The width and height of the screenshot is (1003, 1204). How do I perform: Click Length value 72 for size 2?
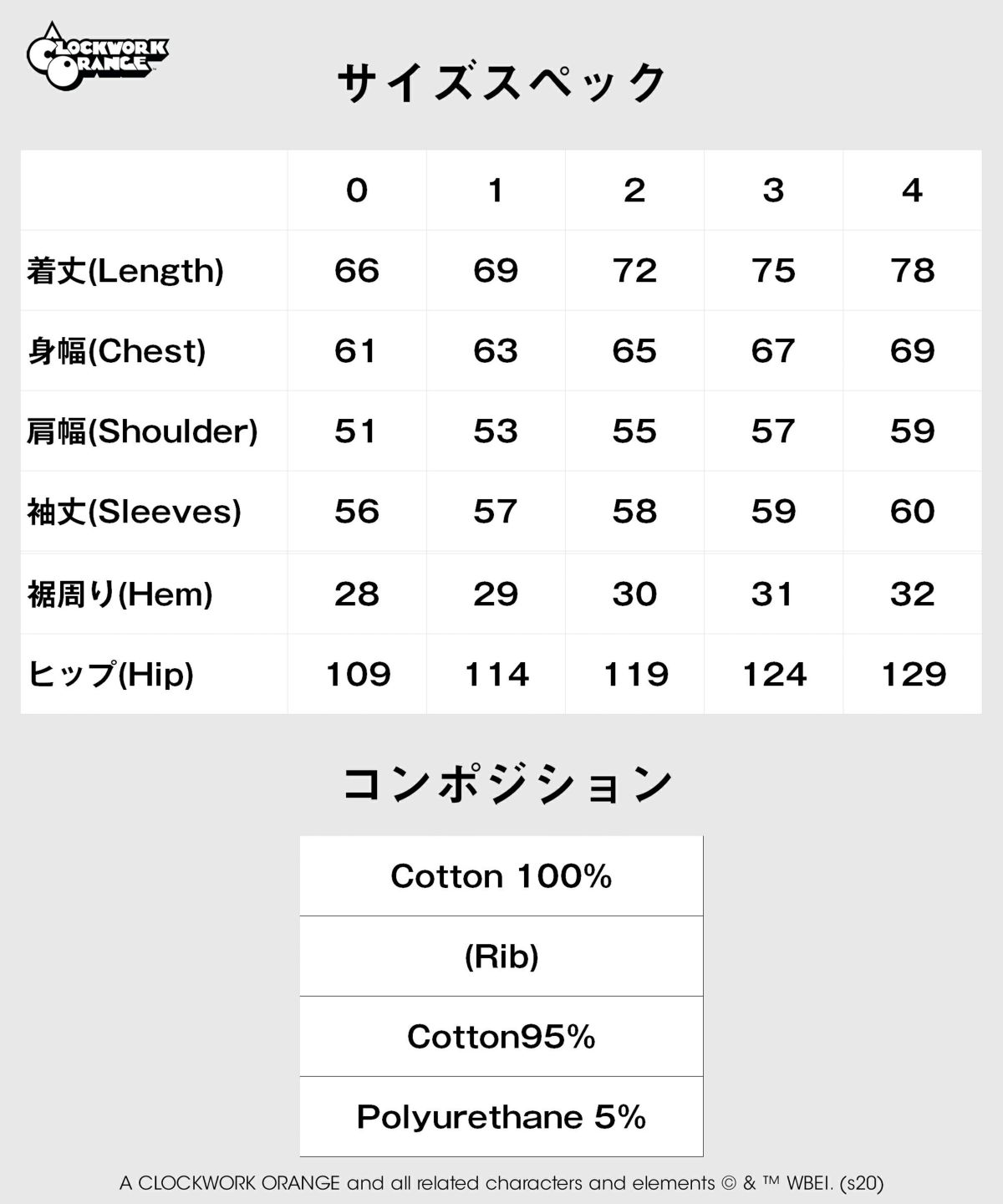coord(634,271)
